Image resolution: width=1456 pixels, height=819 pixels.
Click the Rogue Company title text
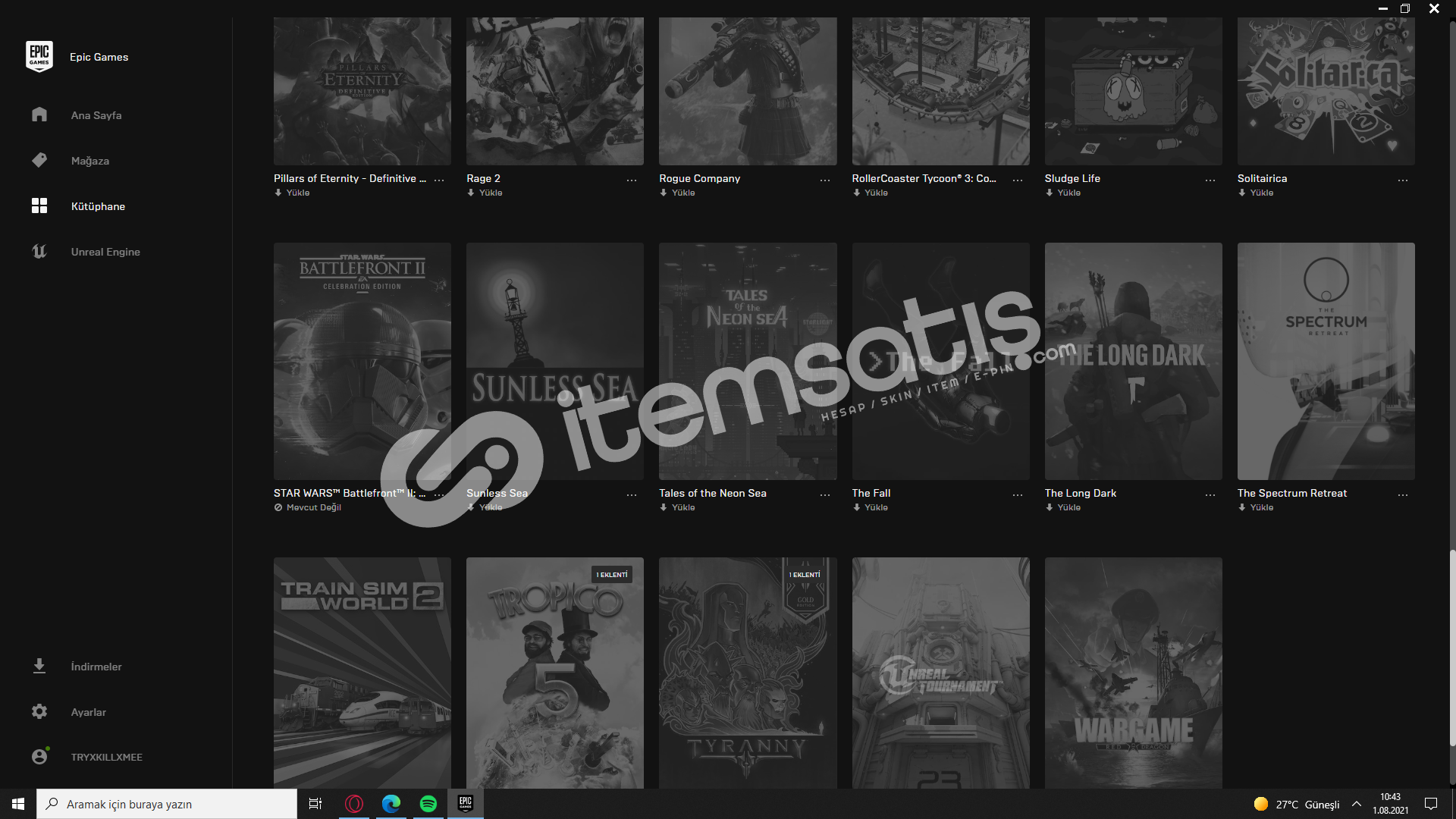coord(700,178)
